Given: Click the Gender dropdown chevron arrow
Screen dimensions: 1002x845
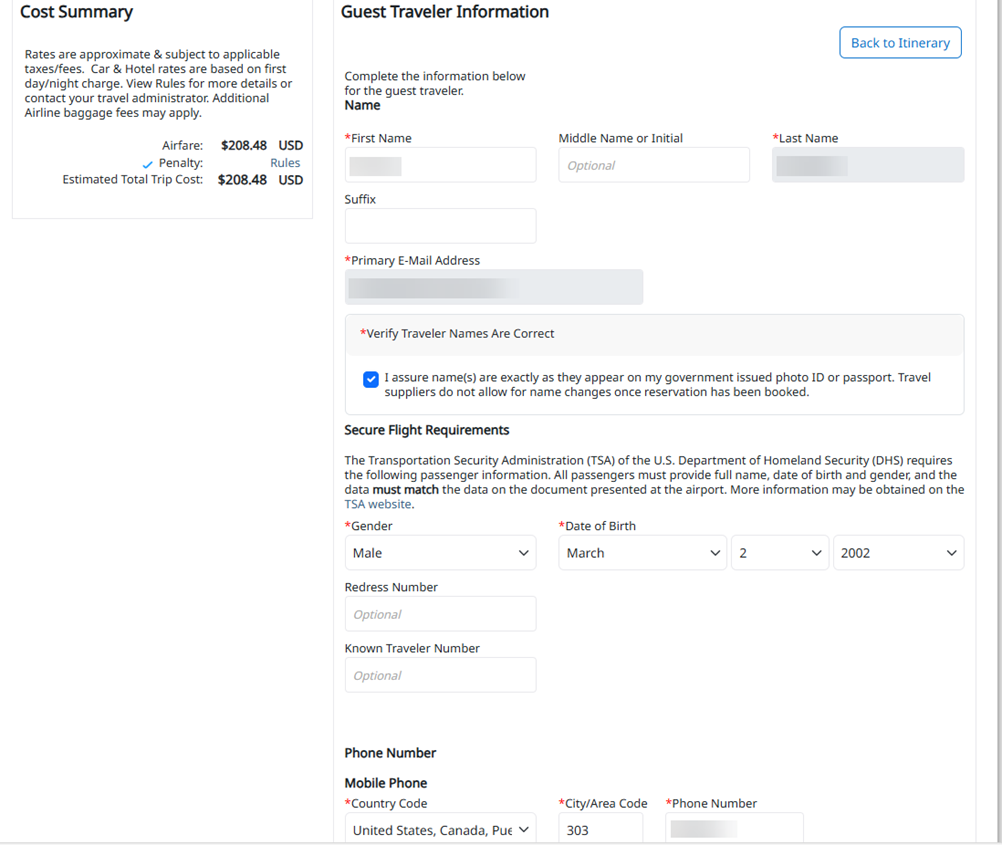Looking at the screenshot, I should point(523,553).
